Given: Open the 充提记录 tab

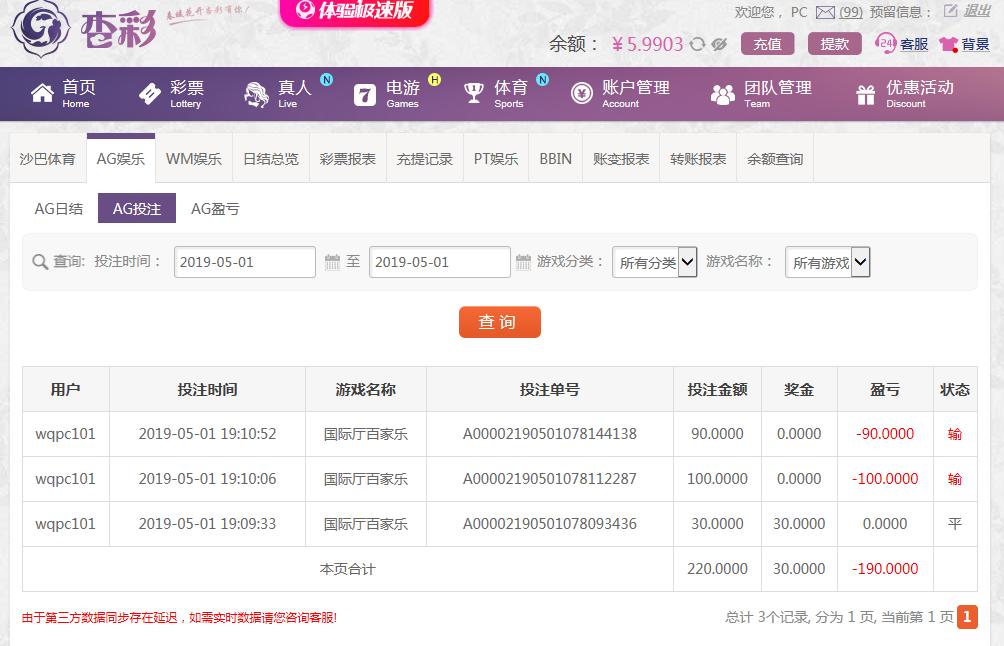Looking at the screenshot, I should pos(425,159).
